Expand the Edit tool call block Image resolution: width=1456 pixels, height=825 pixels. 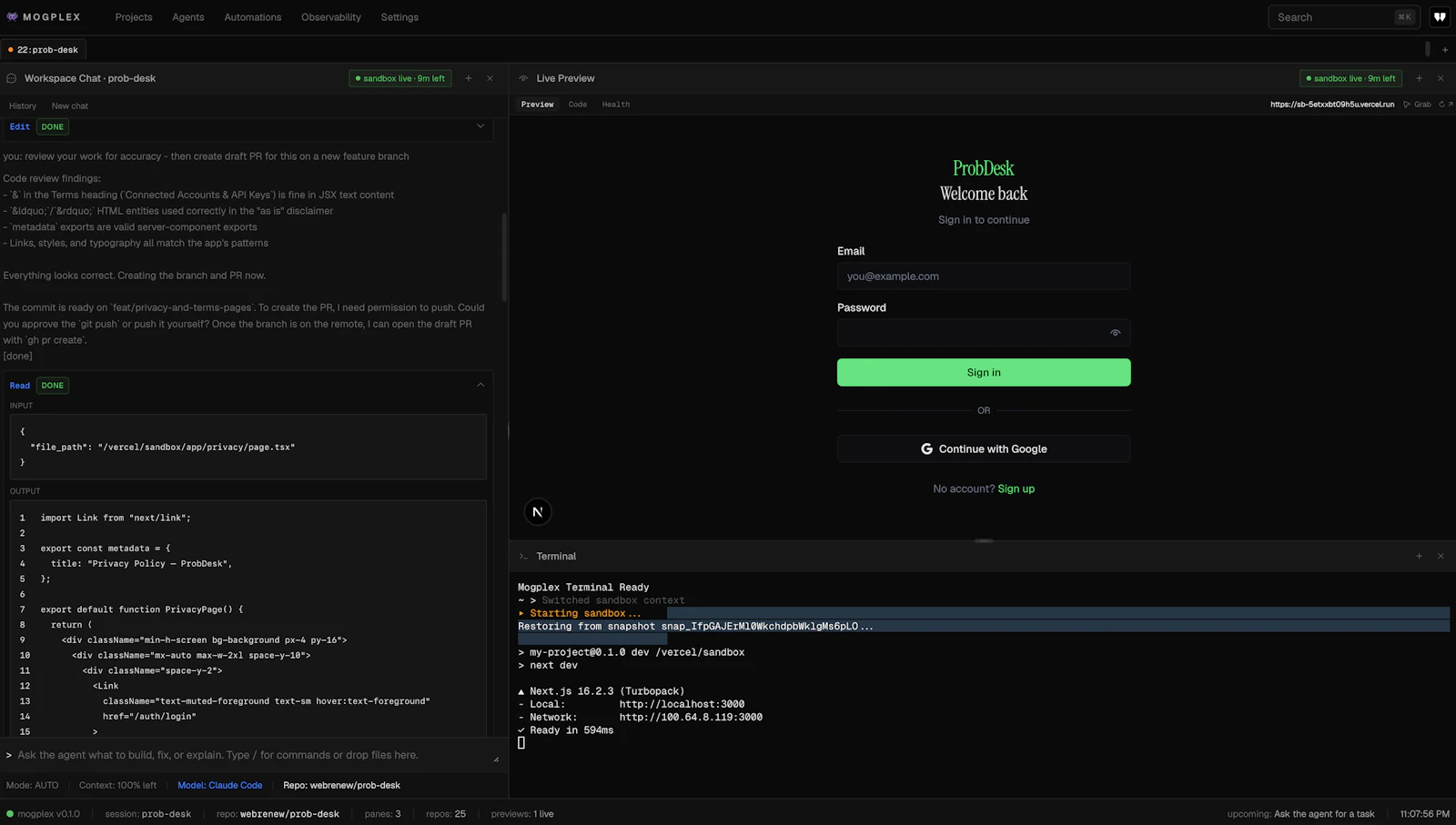[480, 126]
